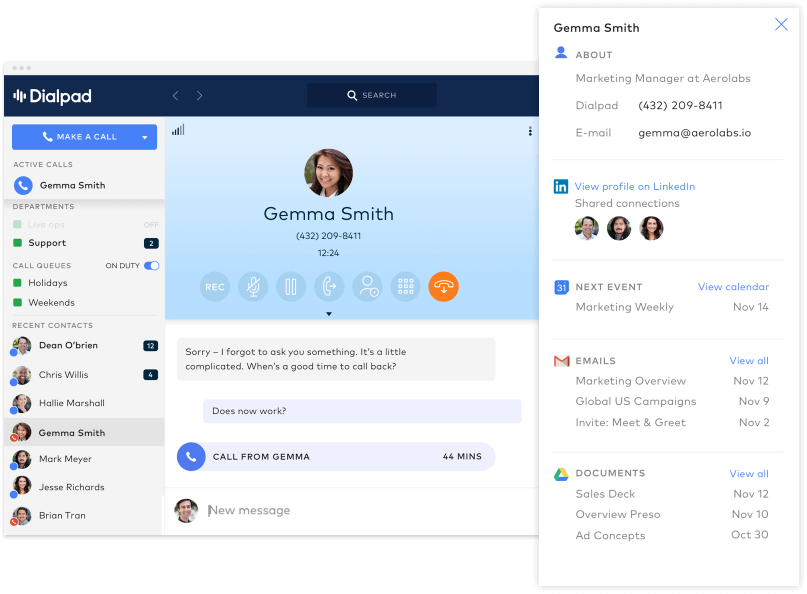Close the Gemma Smith contact panel
This screenshot has height=594, width=807.
(x=781, y=24)
